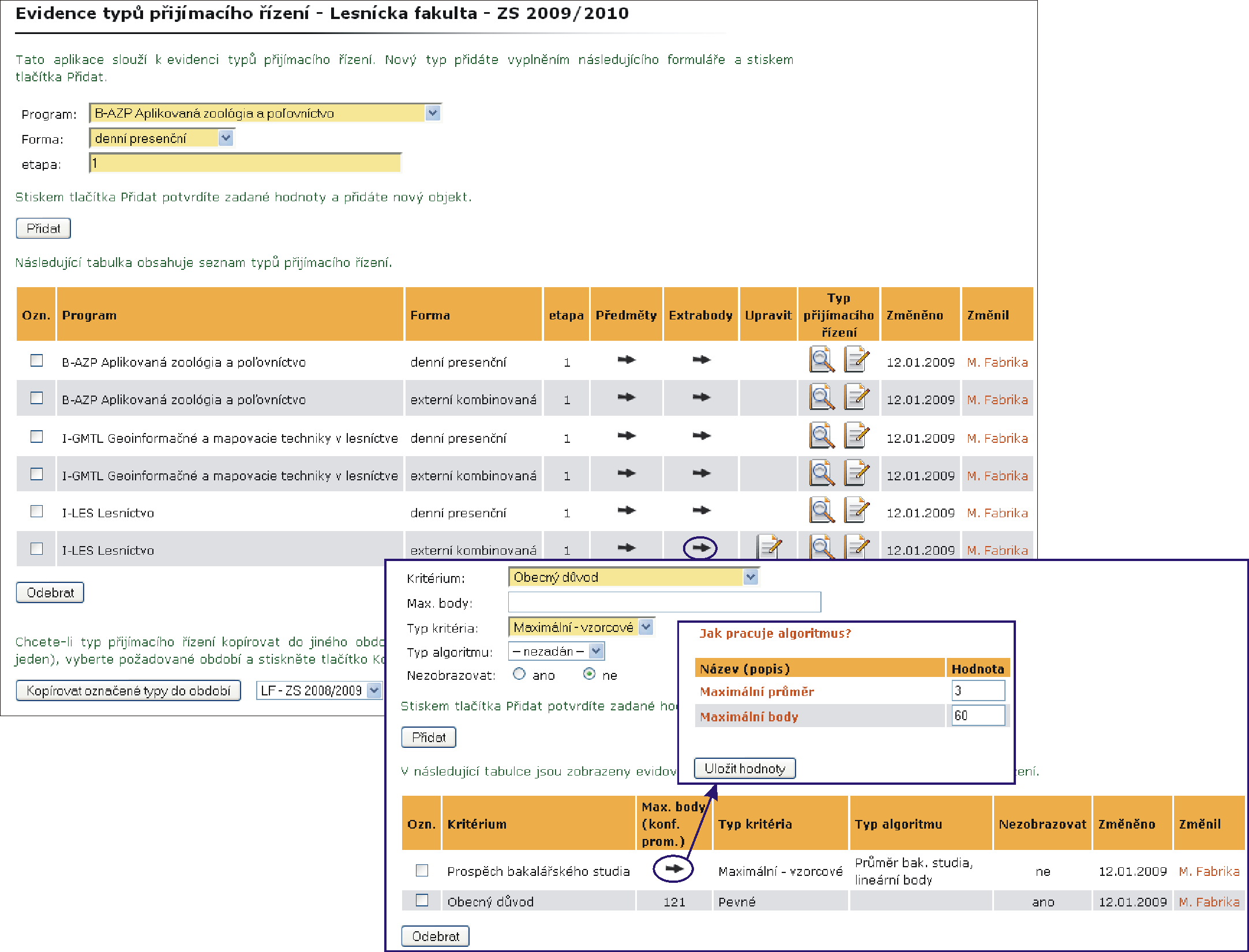Tick checkbox for Prospěch bakalářského studia criterion
1249x952 pixels.
click(x=422, y=870)
